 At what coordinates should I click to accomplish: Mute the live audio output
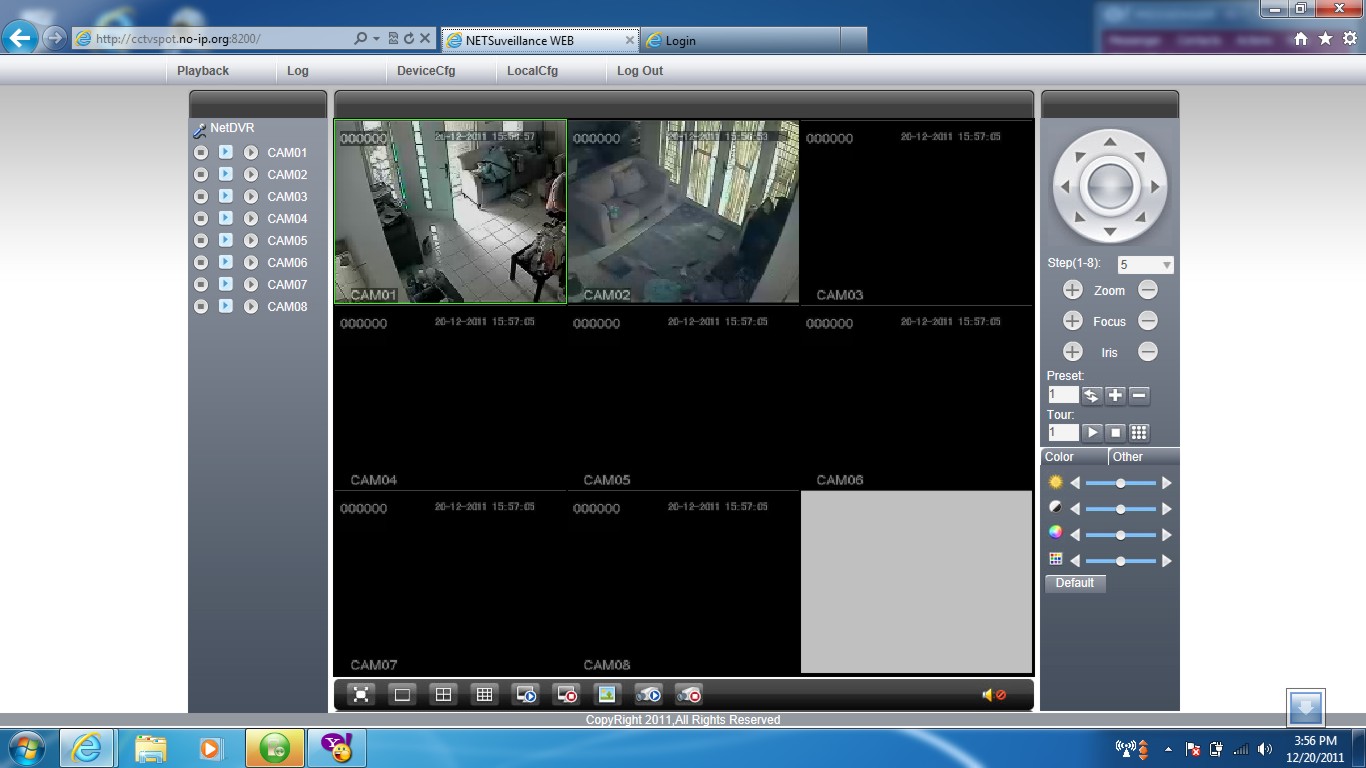992,694
